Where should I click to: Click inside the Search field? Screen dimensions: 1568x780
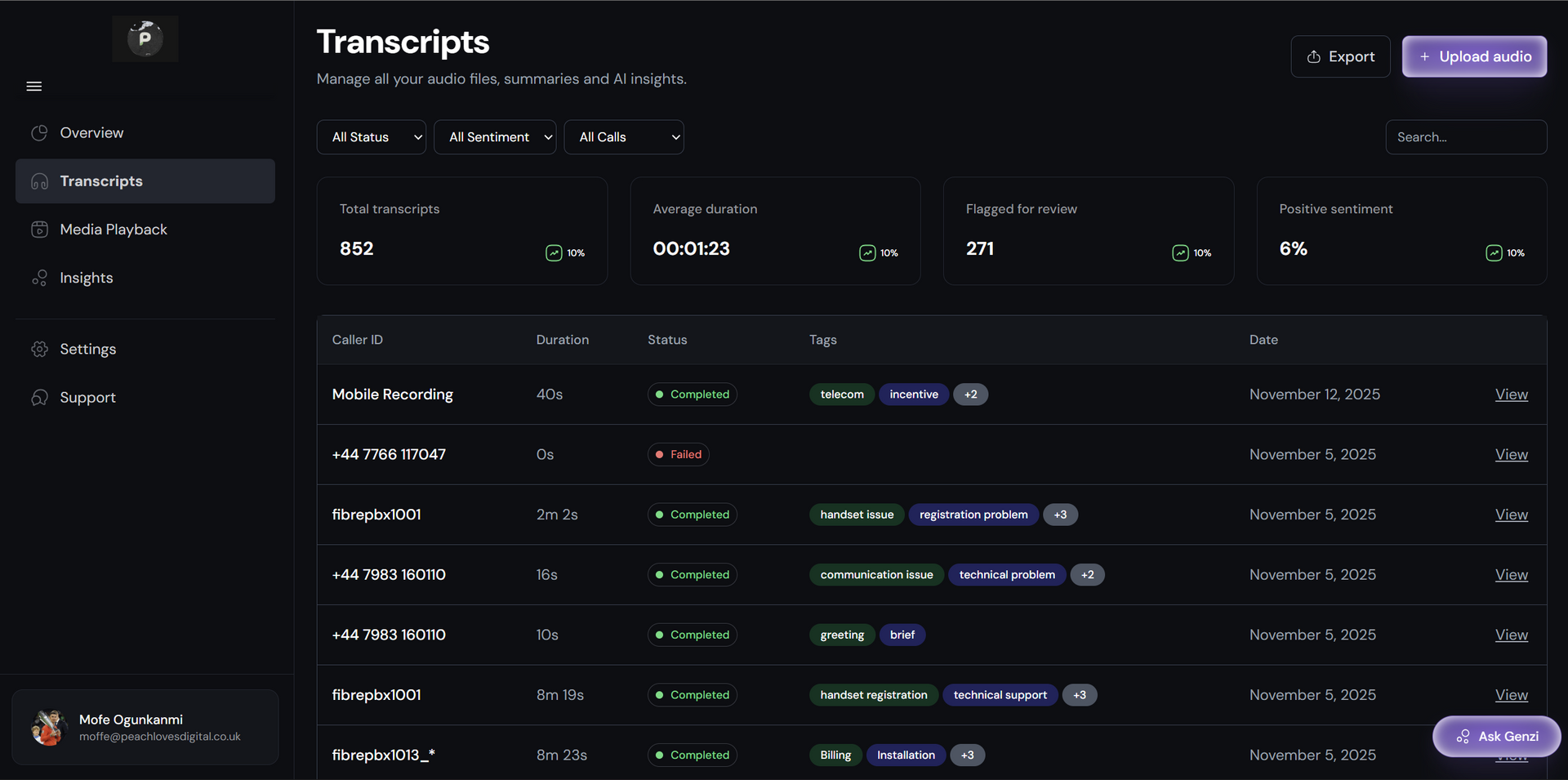pyautogui.click(x=1466, y=137)
